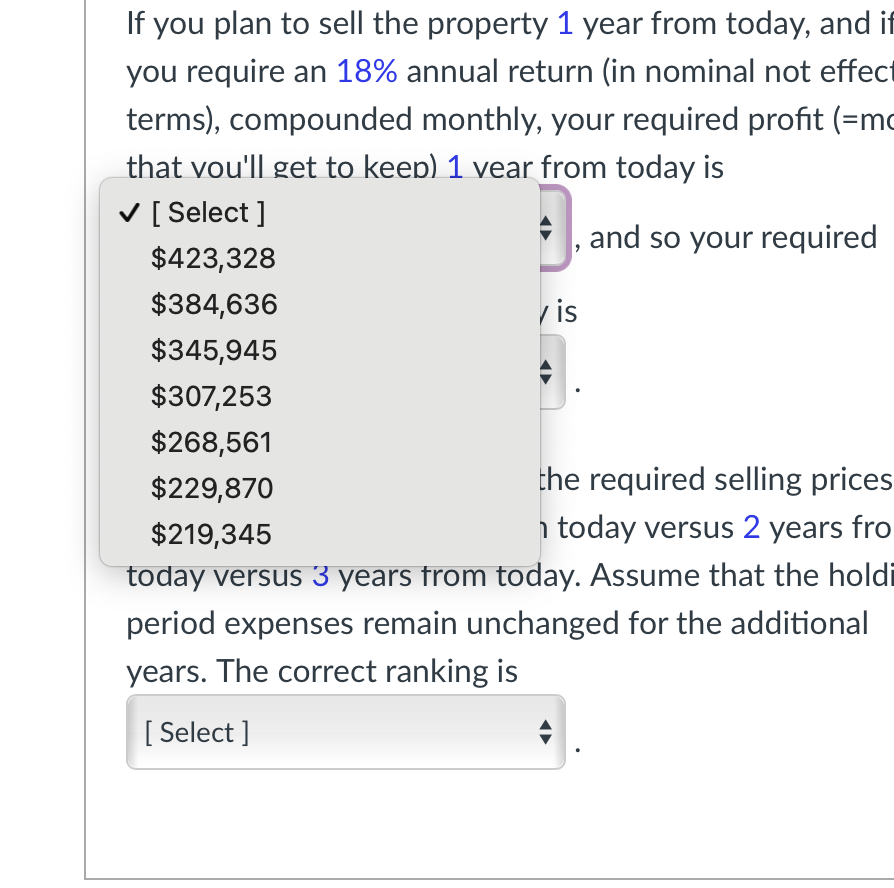Click the chevron icon inside the small answer box
894x888 pixels.
(x=546, y=372)
